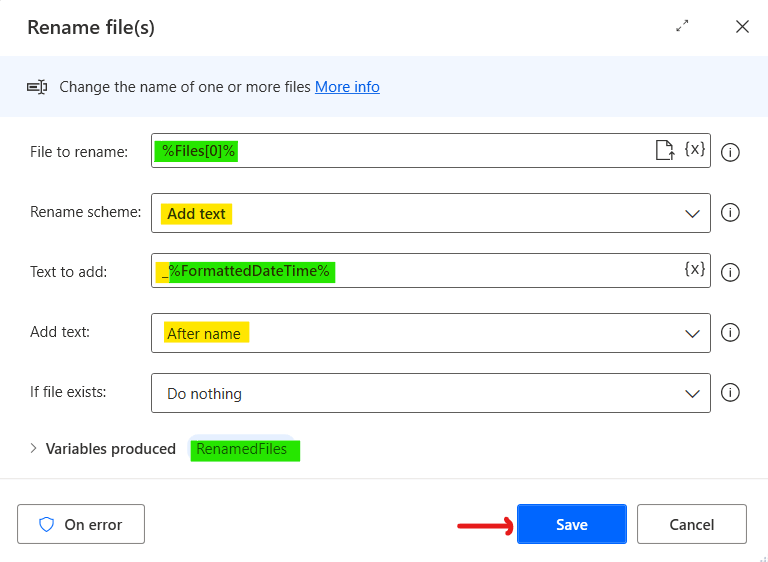The image size is (768, 562).
Task: Show info for Add text dropdown
Action: (x=730, y=332)
